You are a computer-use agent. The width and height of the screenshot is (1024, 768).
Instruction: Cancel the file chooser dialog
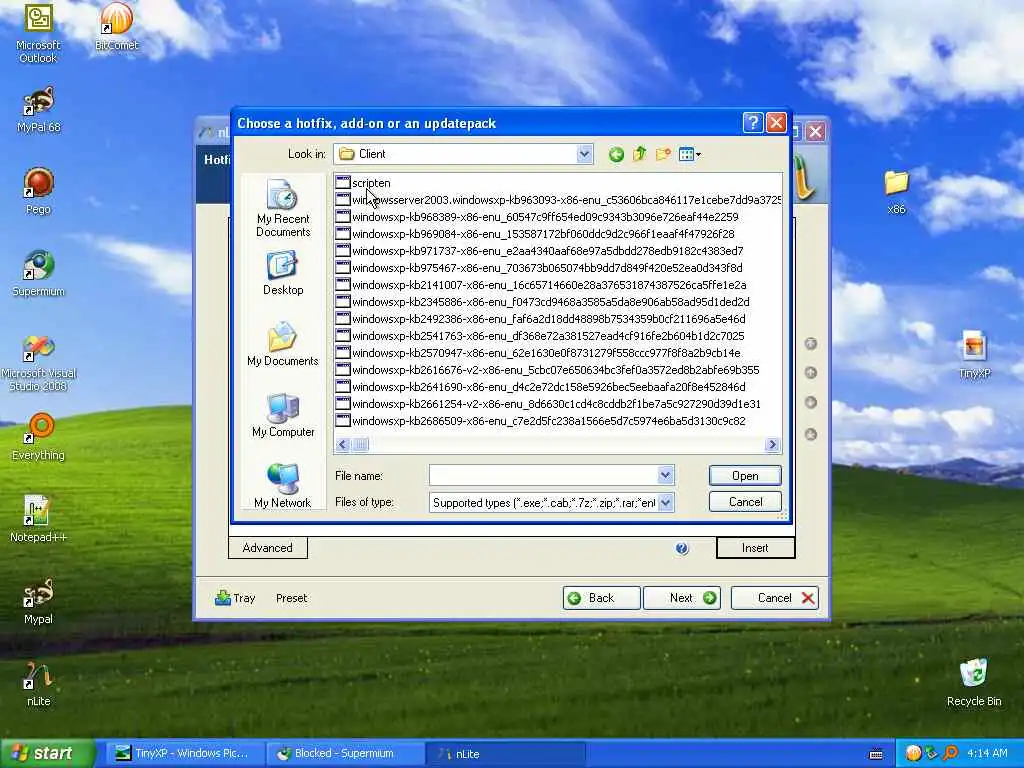tap(745, 502)
